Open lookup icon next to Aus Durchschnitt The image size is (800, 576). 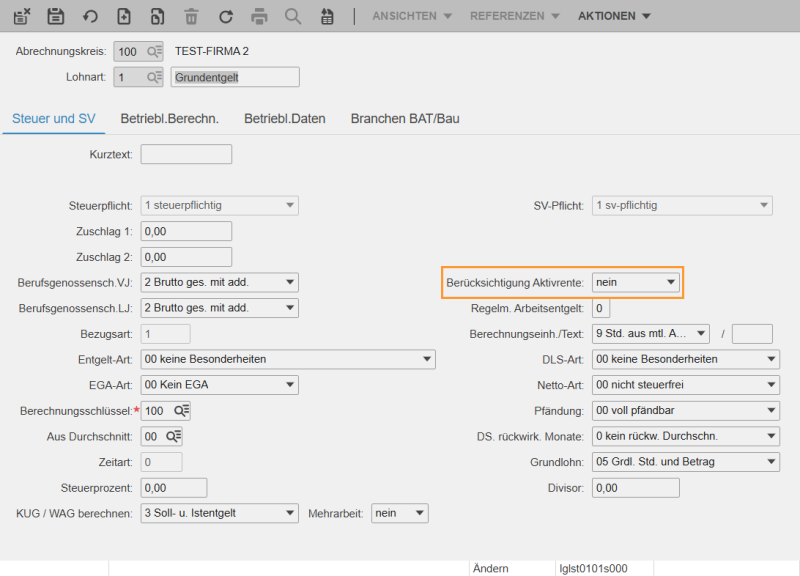click(173, 436)
